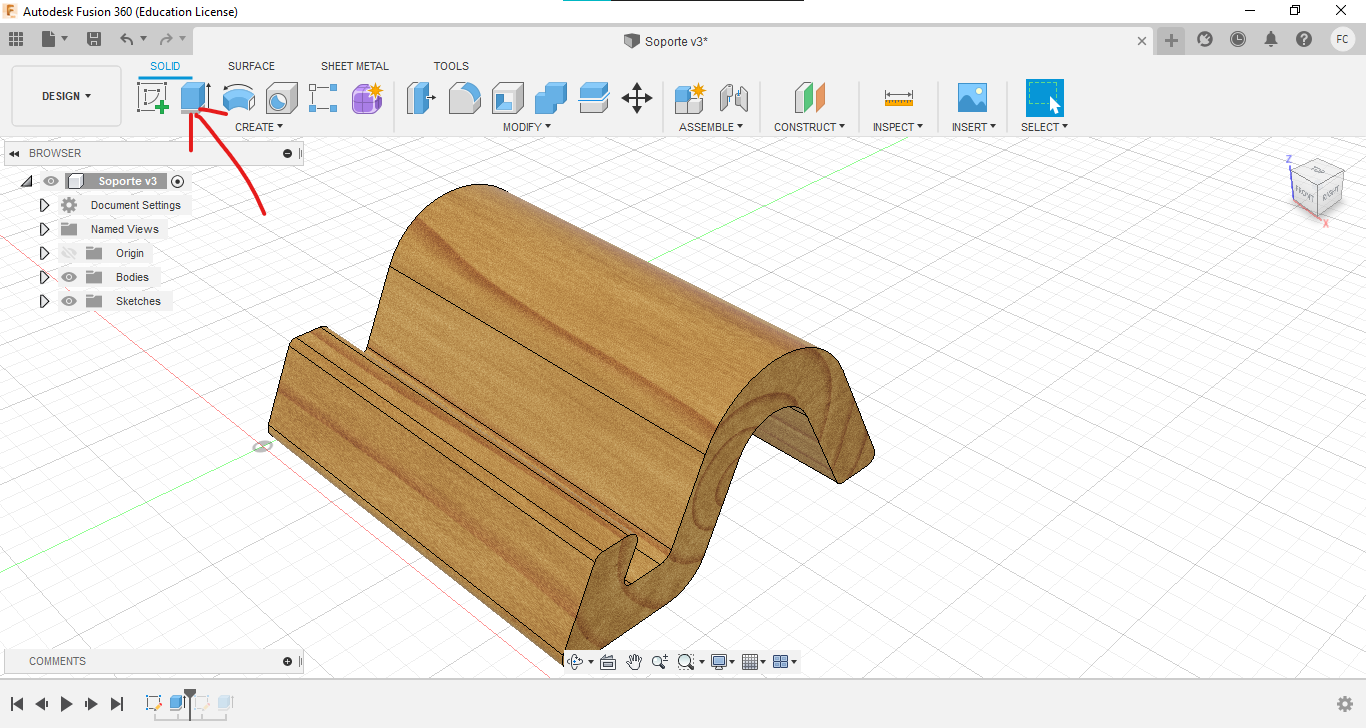Select the Create Sketch tool
The image size is (1366, 728).
152,98
